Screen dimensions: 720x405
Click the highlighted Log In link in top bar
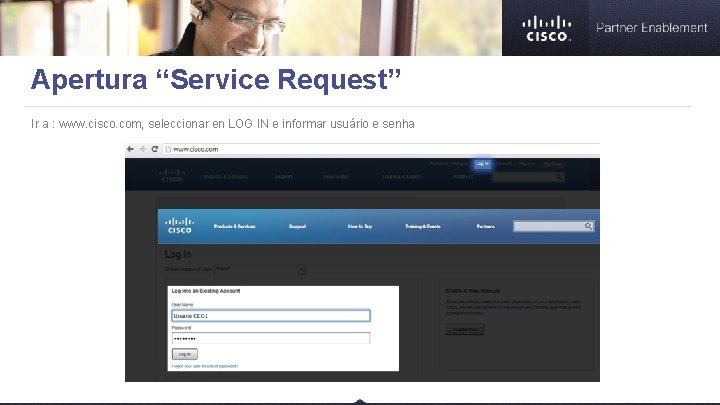(483, 164)
